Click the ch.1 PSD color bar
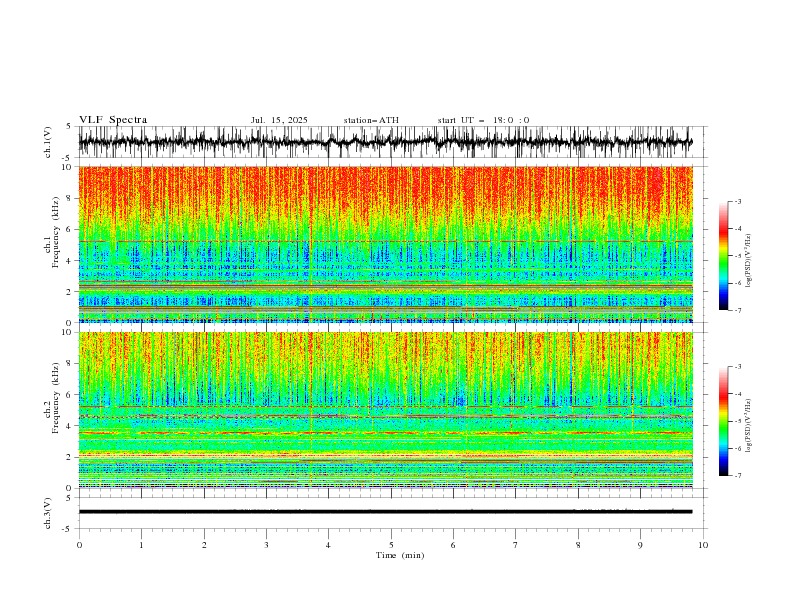This screenshot has height=612, width=792. [x=723, y=256]
